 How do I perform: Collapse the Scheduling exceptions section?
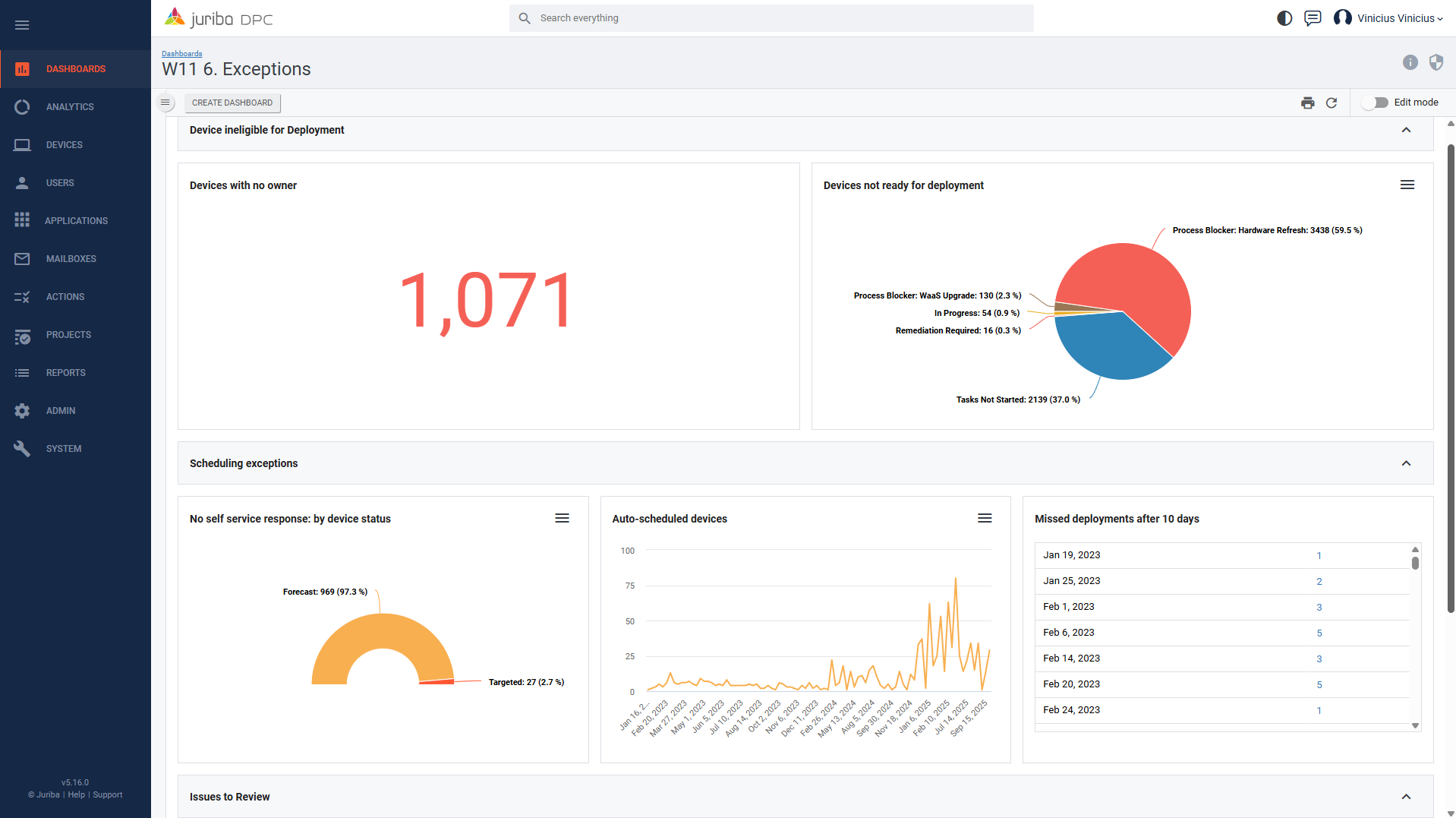point(1406,463)
